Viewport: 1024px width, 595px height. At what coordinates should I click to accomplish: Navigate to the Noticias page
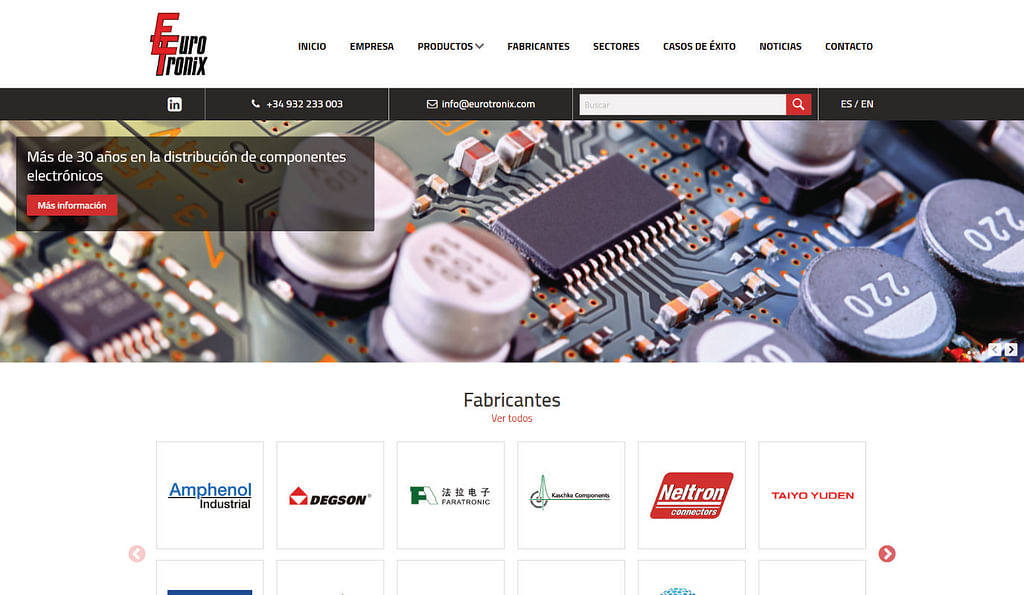pos(780,46)
